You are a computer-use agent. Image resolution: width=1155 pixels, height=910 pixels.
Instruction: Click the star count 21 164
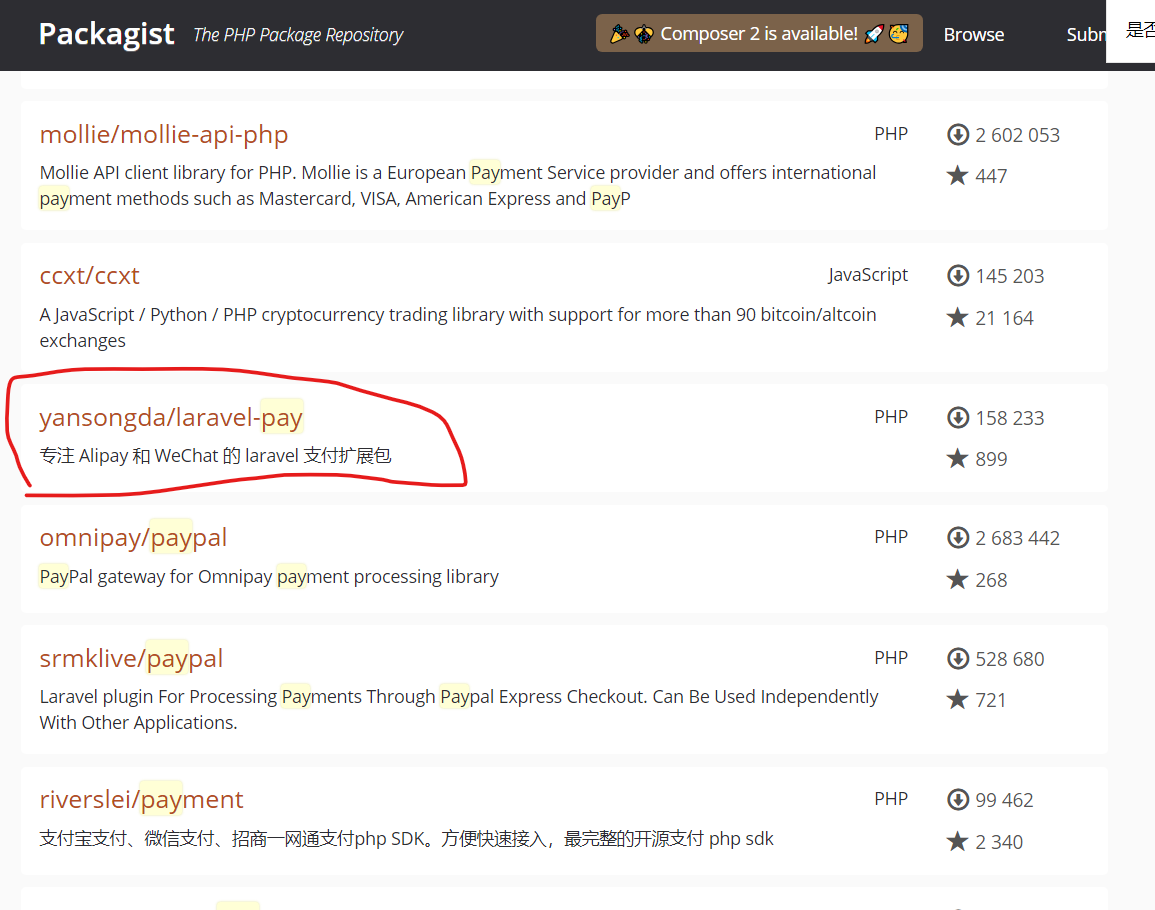(1005, 318)
